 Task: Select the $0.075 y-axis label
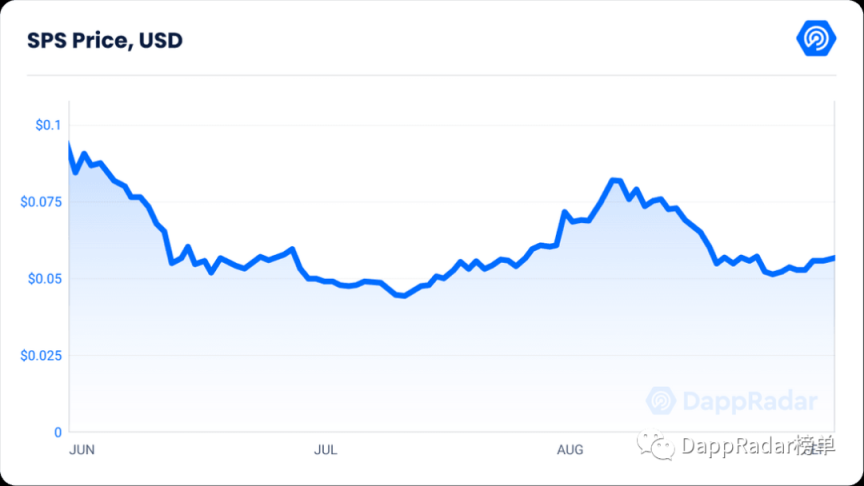point(41,202)
